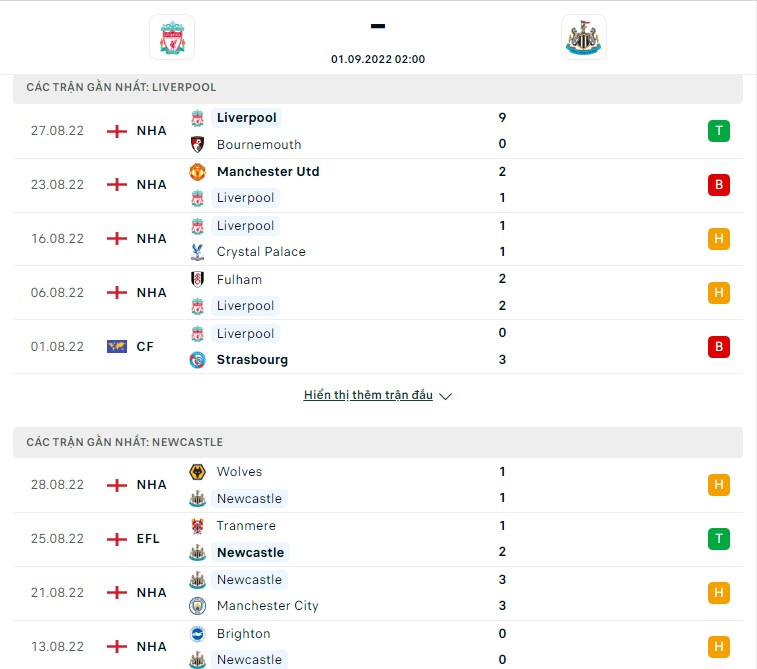757x669 pixels.
Task: Select the Crystal Palace crest icon
Action: point(197,251)
